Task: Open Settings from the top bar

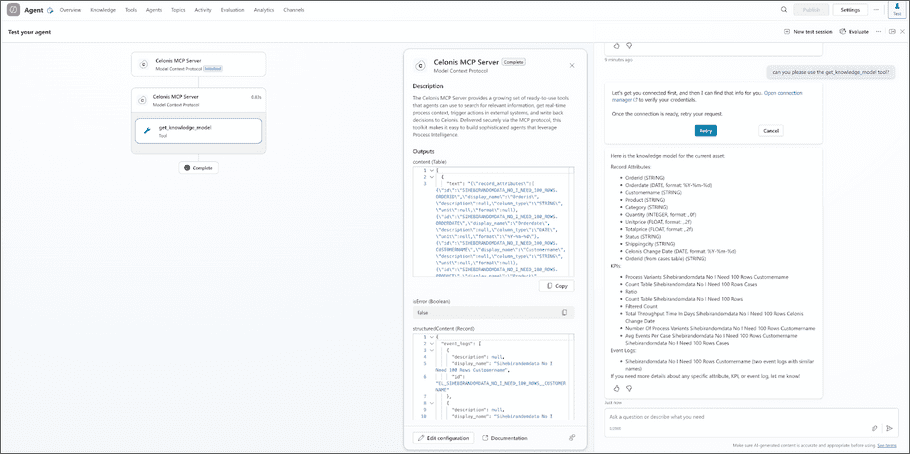Action: tap(850, 10)
